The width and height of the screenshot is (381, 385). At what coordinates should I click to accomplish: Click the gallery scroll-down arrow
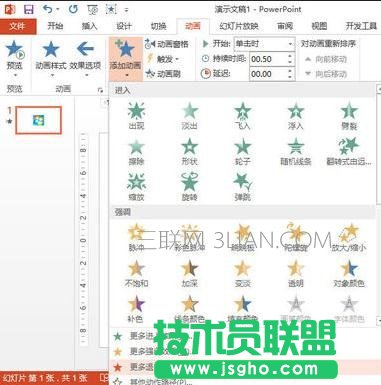coord(378,321)
